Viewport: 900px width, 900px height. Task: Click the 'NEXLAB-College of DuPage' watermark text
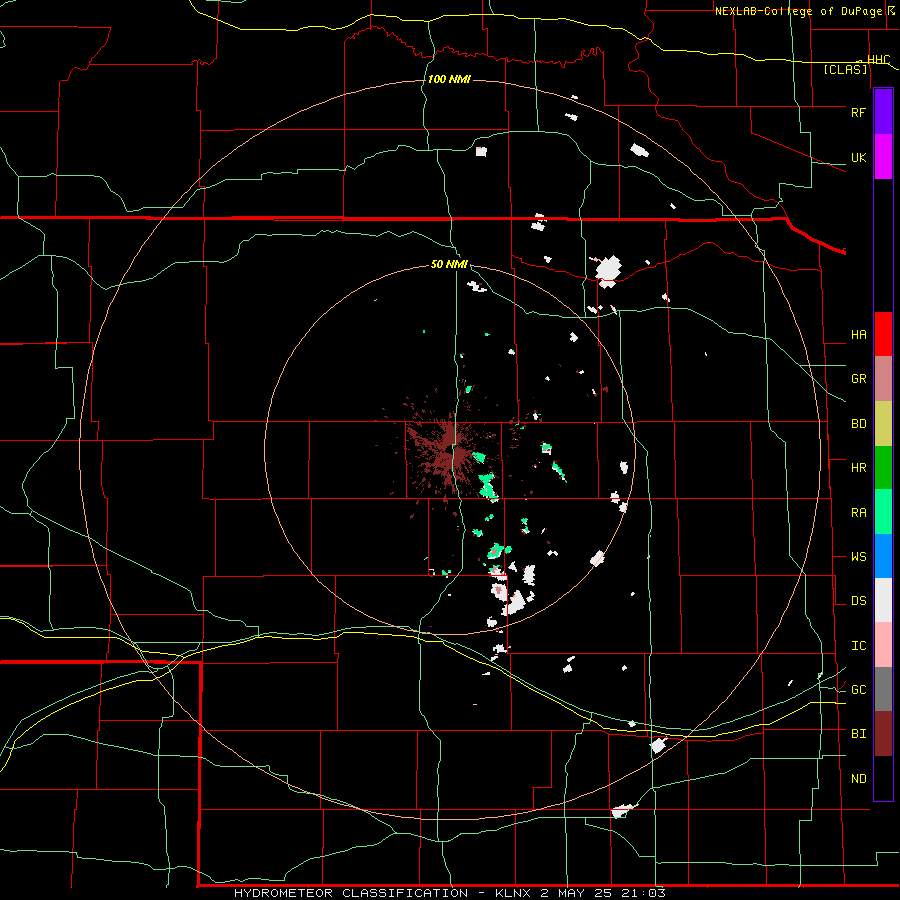pos(798,11)
